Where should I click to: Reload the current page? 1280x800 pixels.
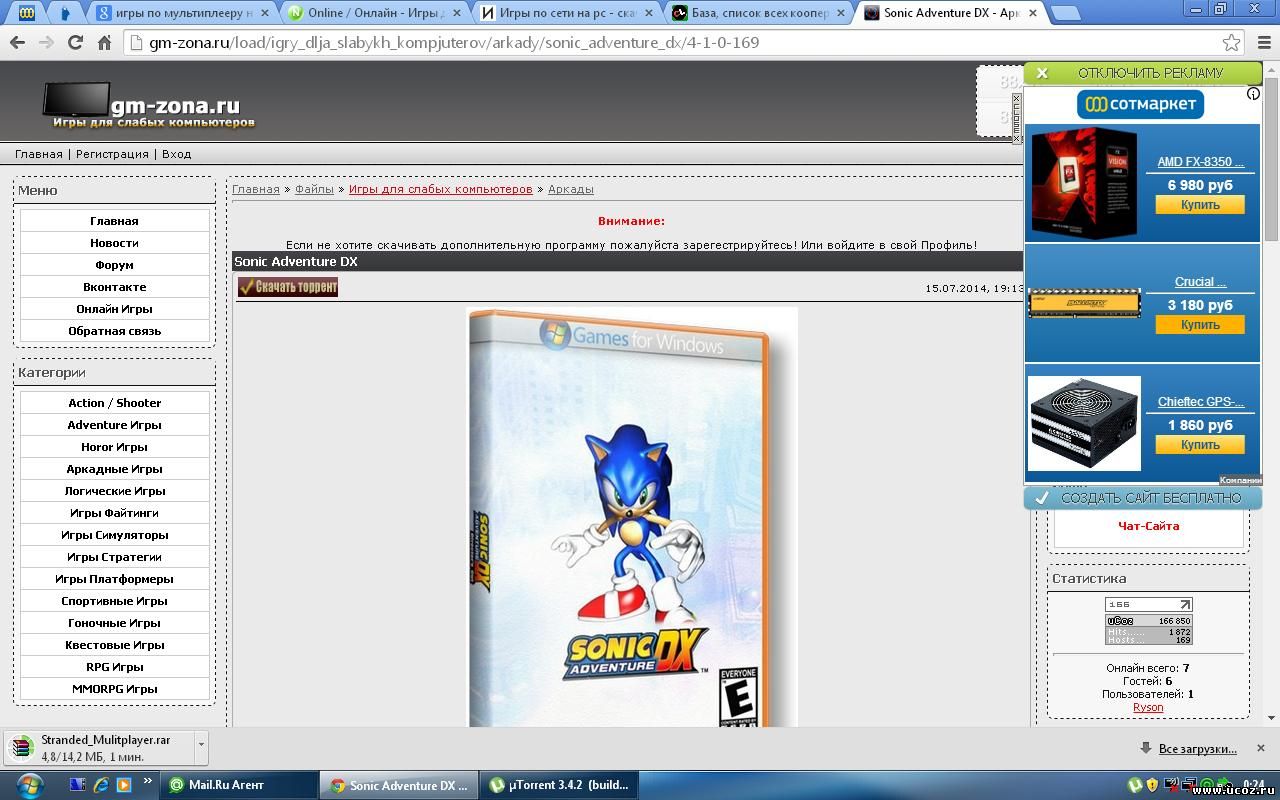click(x=75, y=43)
